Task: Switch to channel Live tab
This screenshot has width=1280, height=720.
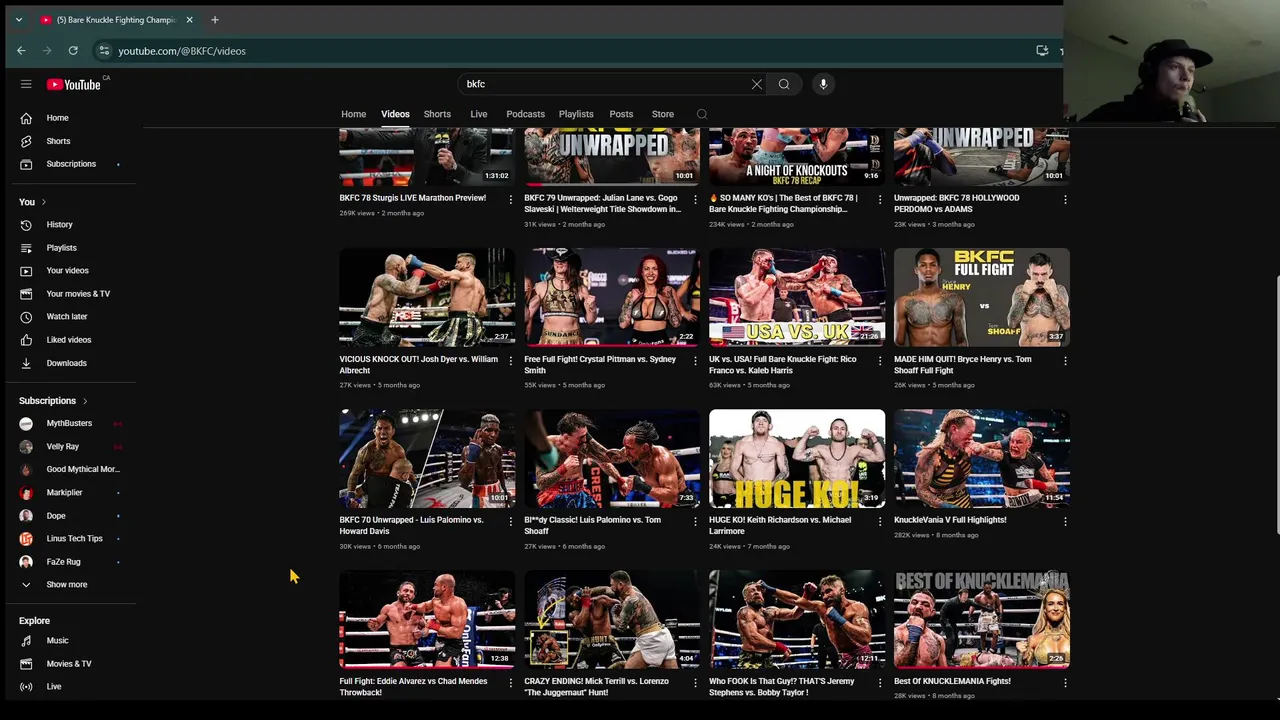Action: click(479, 114)
